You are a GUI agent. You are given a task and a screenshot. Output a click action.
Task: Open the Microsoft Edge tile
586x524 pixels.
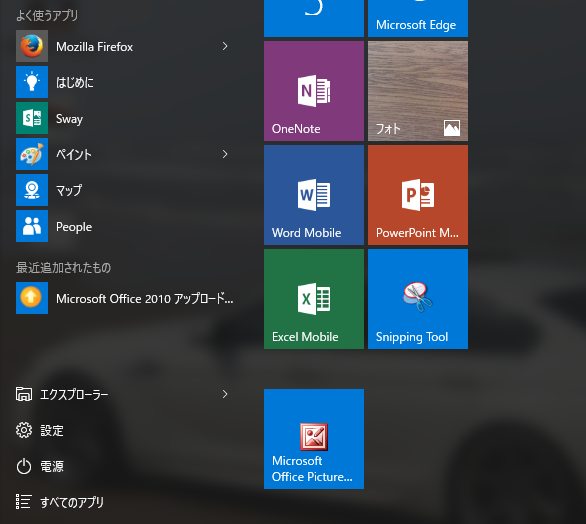pos(418,18)
